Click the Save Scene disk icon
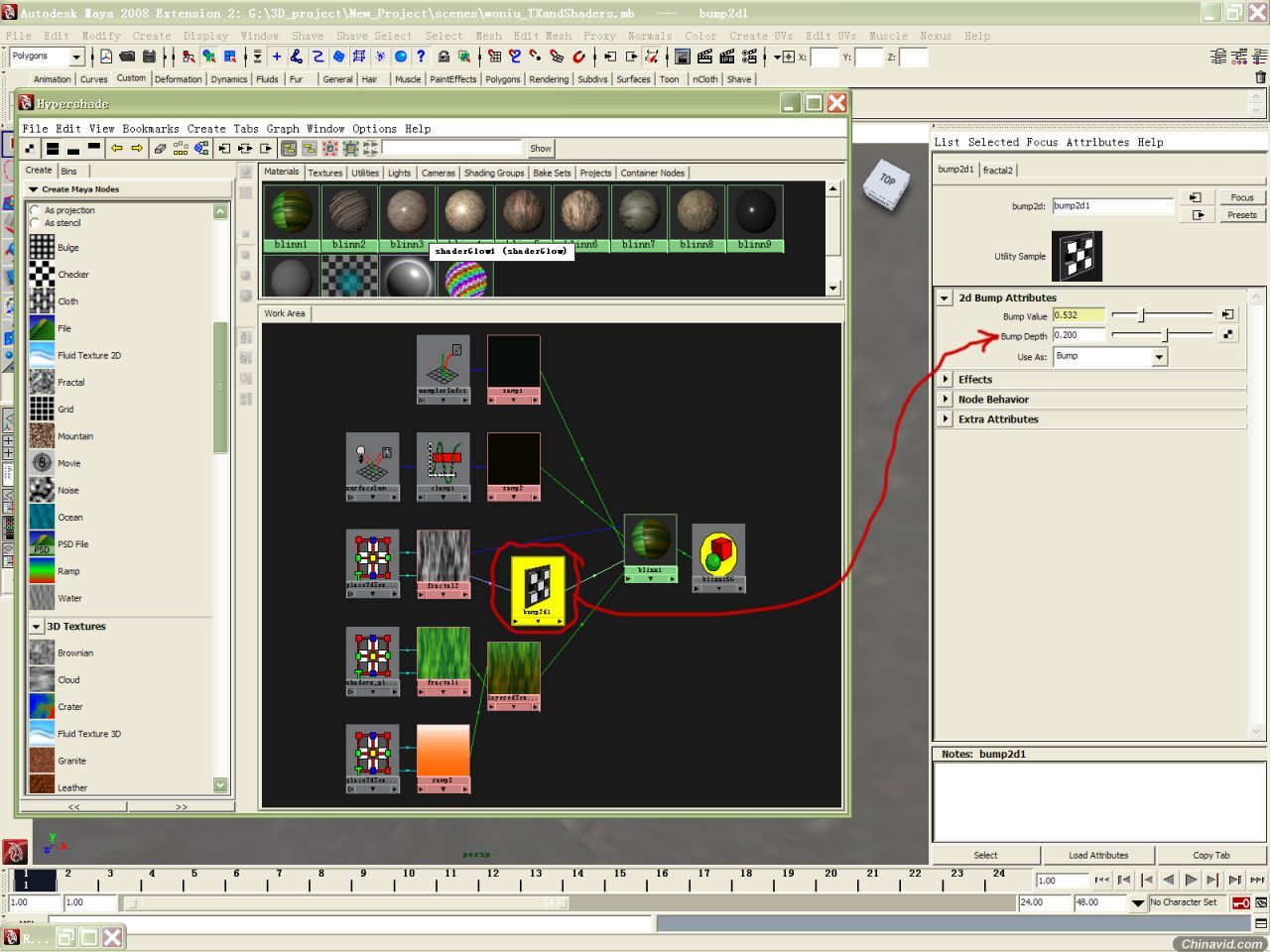Image resolution: width=1270 pixels, height=952 pixels. pos(149,57)
